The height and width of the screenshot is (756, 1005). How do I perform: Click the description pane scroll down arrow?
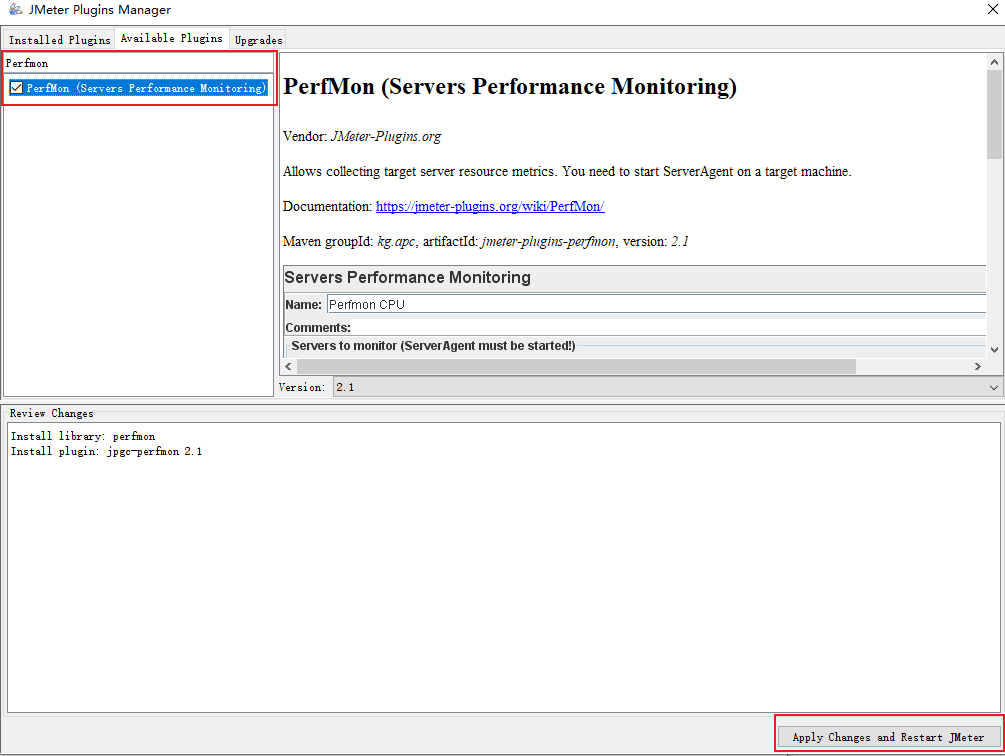994,350
